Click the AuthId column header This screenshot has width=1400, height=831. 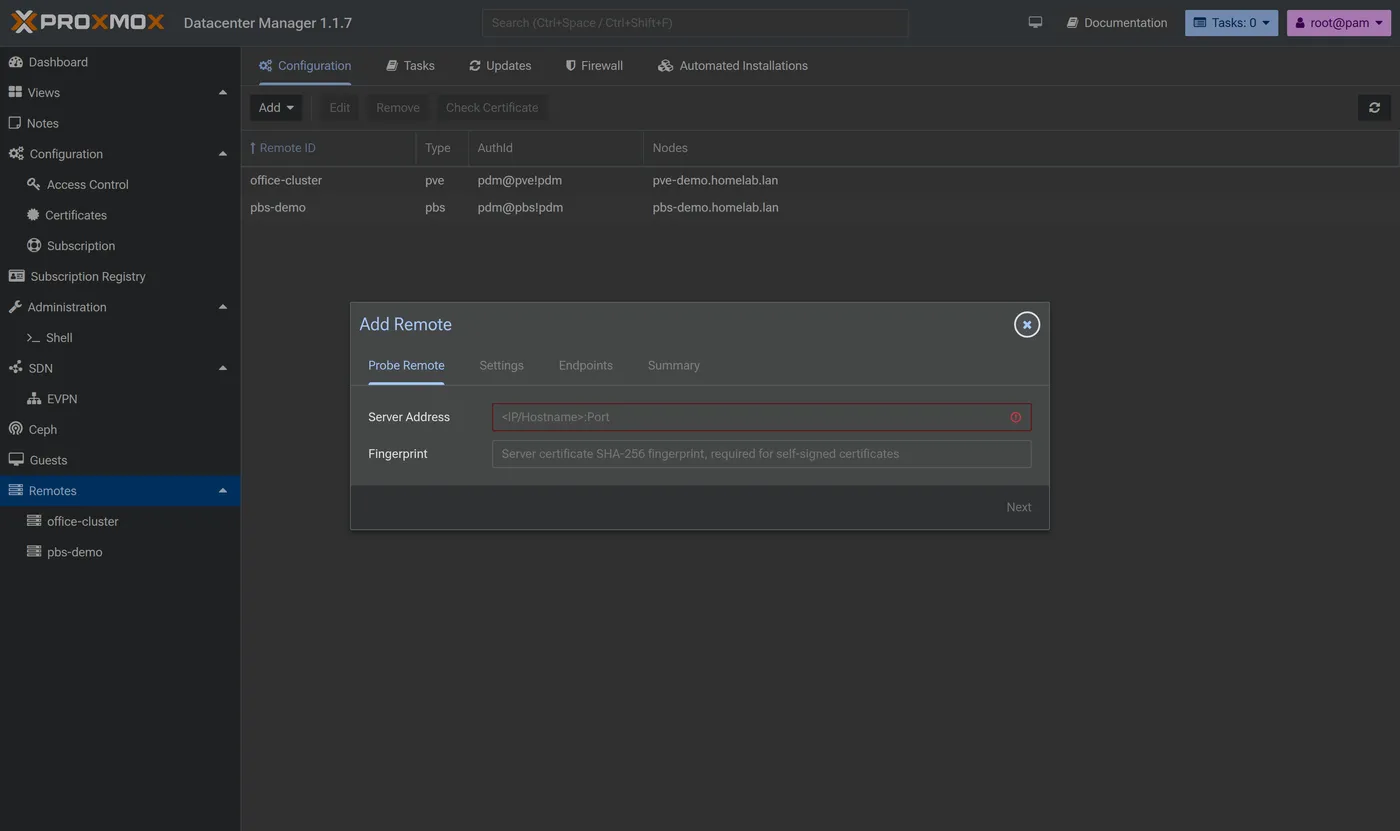click(x=555, y=148)
